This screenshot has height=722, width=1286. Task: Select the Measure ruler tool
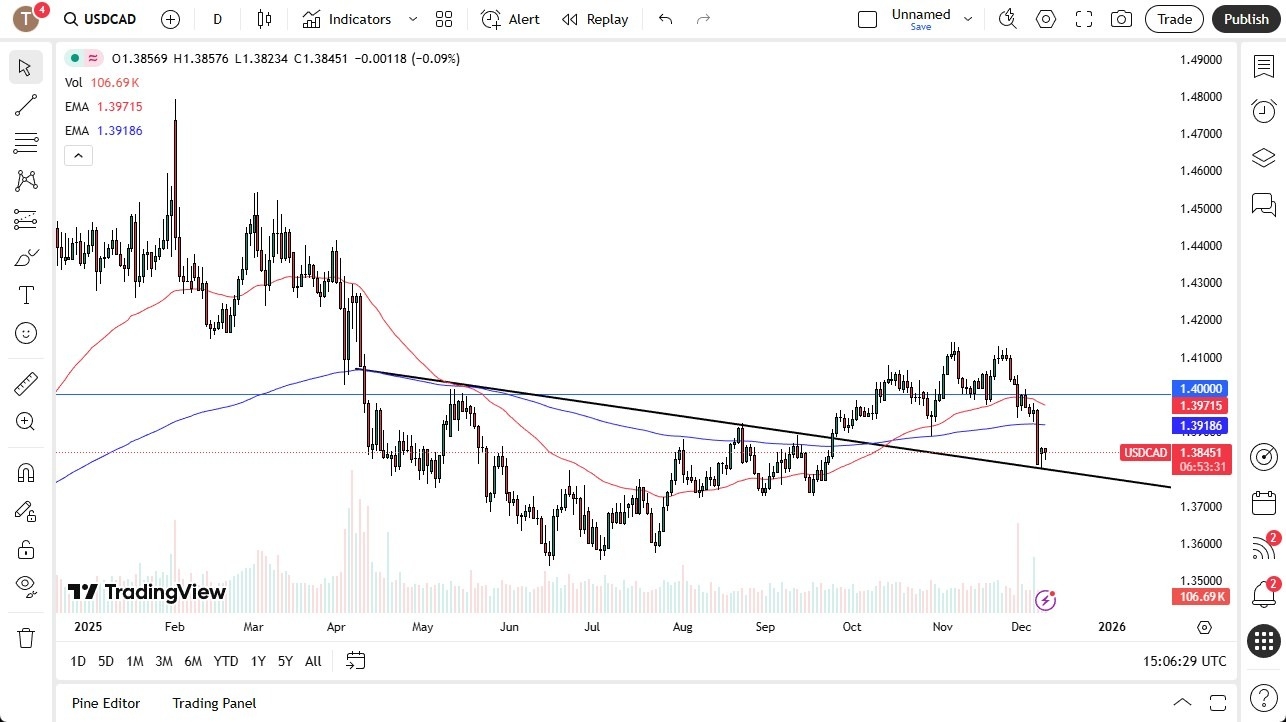[x=26, y=383]
